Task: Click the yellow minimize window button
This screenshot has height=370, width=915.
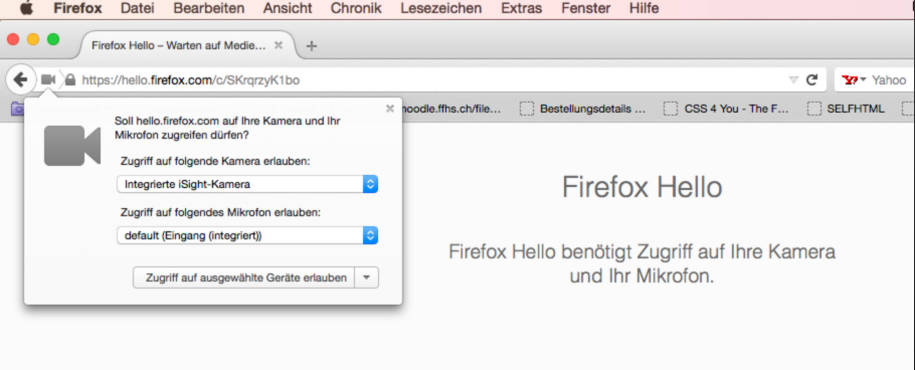Action: (33, 40)
